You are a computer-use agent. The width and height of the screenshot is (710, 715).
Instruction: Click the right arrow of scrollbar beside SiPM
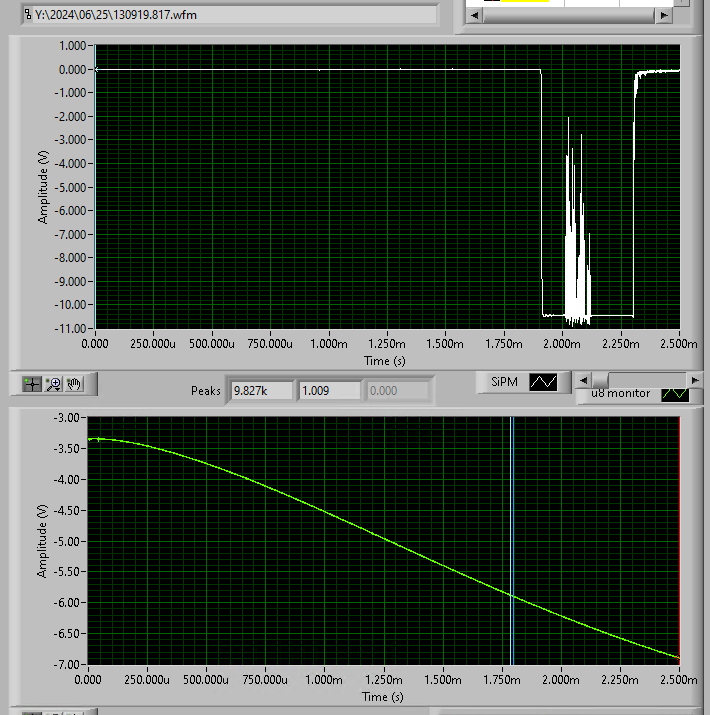pos(694,380)
